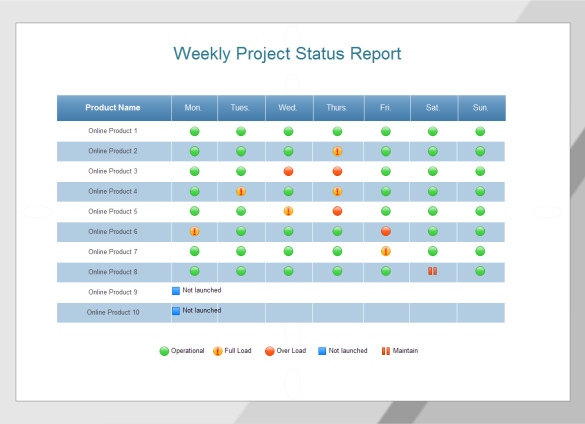Select the Online Product 6 row label
The image size is (585, 424).
(113, 231)
